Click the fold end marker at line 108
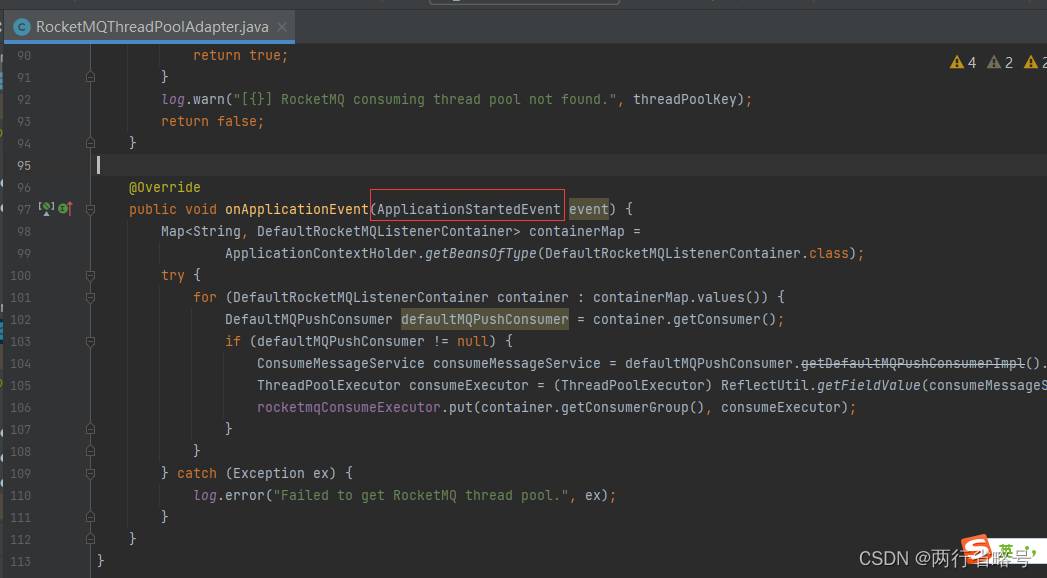The image size is (1047, 578). (90, 451)
